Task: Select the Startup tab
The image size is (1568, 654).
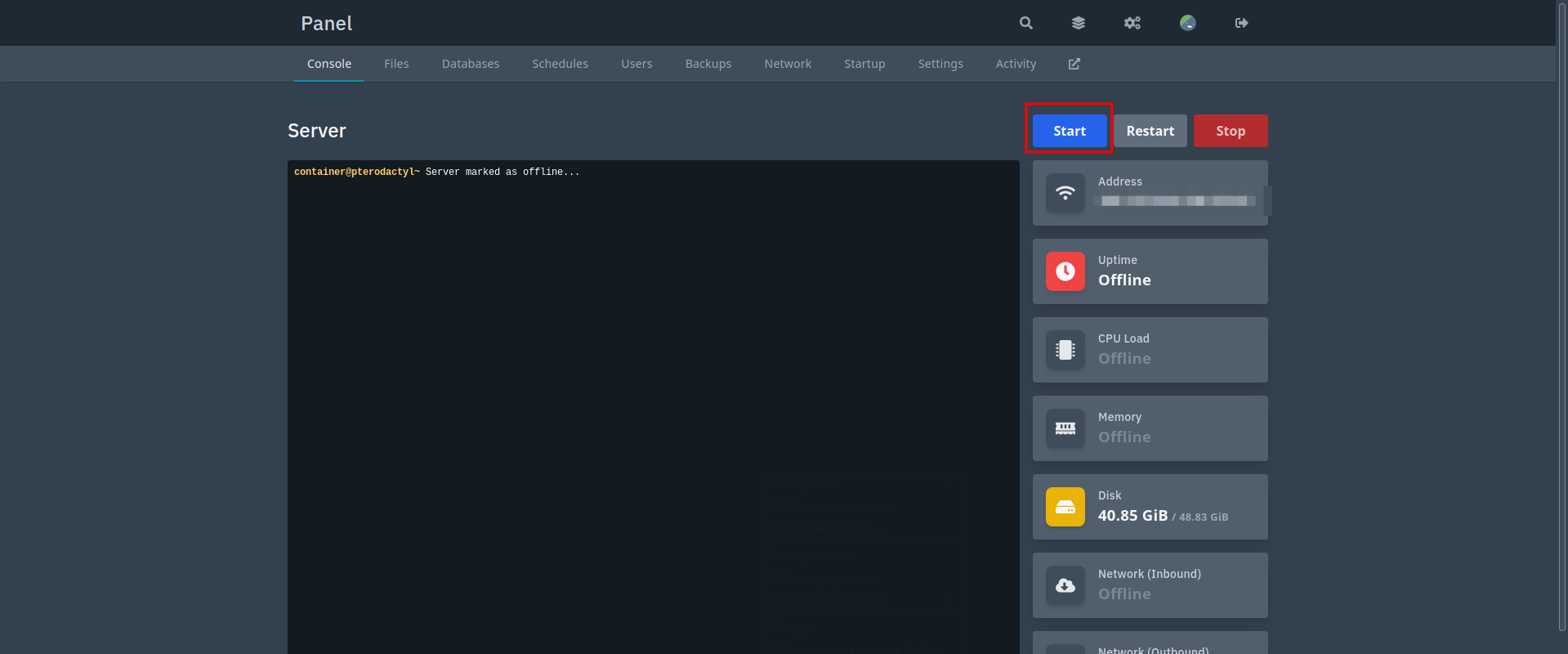Action: tap(864, 64)
